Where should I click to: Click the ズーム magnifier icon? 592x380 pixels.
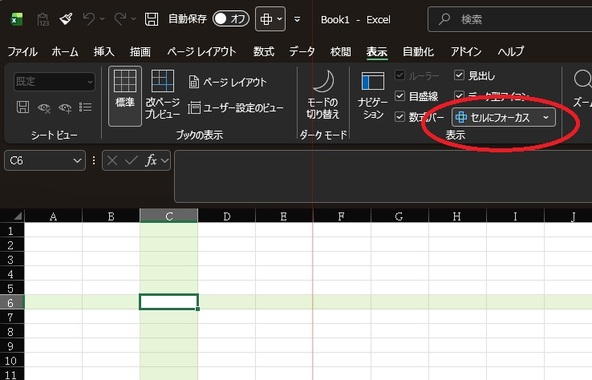(x=582, y=79)
